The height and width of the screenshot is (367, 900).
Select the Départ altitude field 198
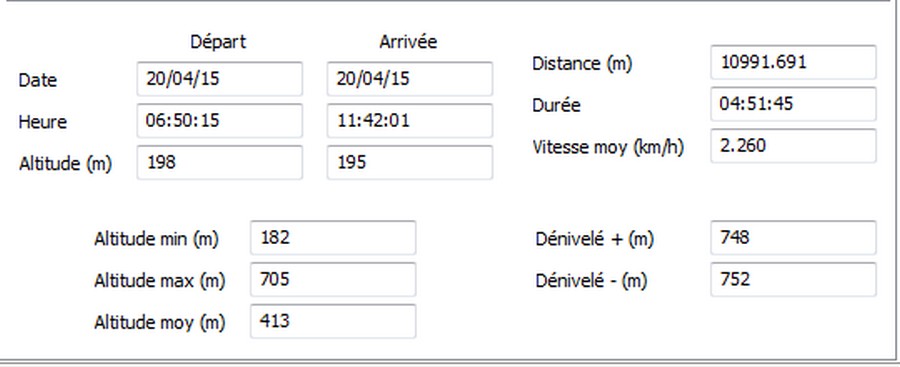[x=219, y=163]
